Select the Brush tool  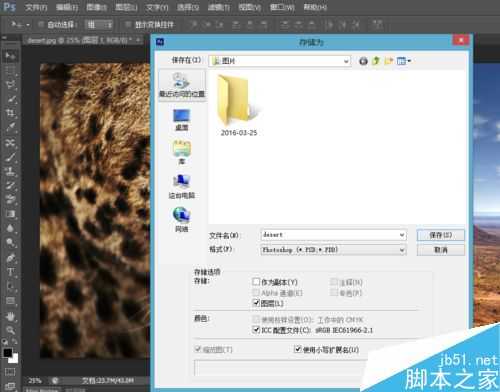10,157
